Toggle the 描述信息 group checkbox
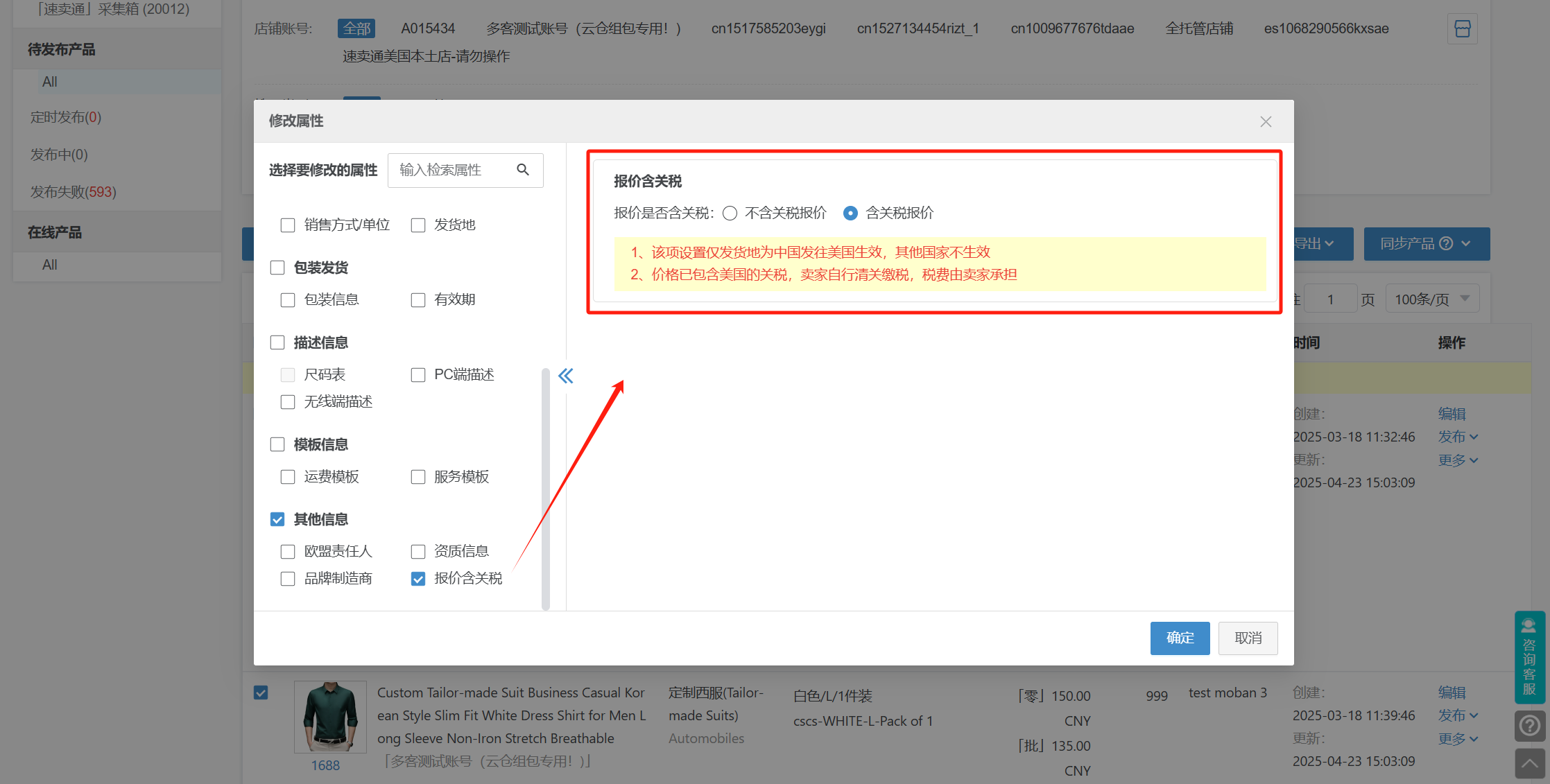1550x784 pixels. 277,342
